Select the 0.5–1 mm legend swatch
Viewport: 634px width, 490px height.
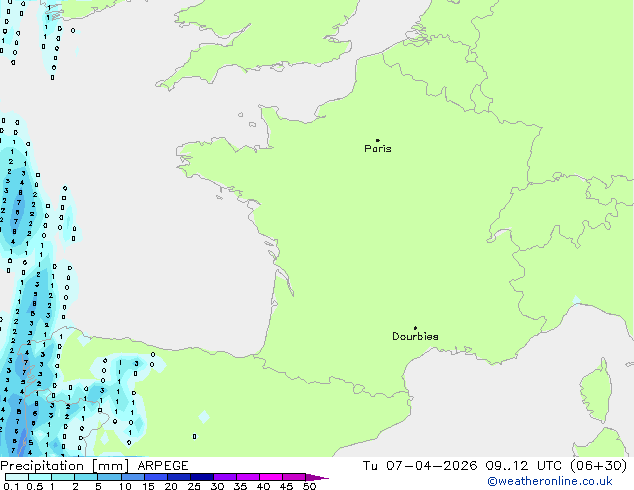(40, 477)
